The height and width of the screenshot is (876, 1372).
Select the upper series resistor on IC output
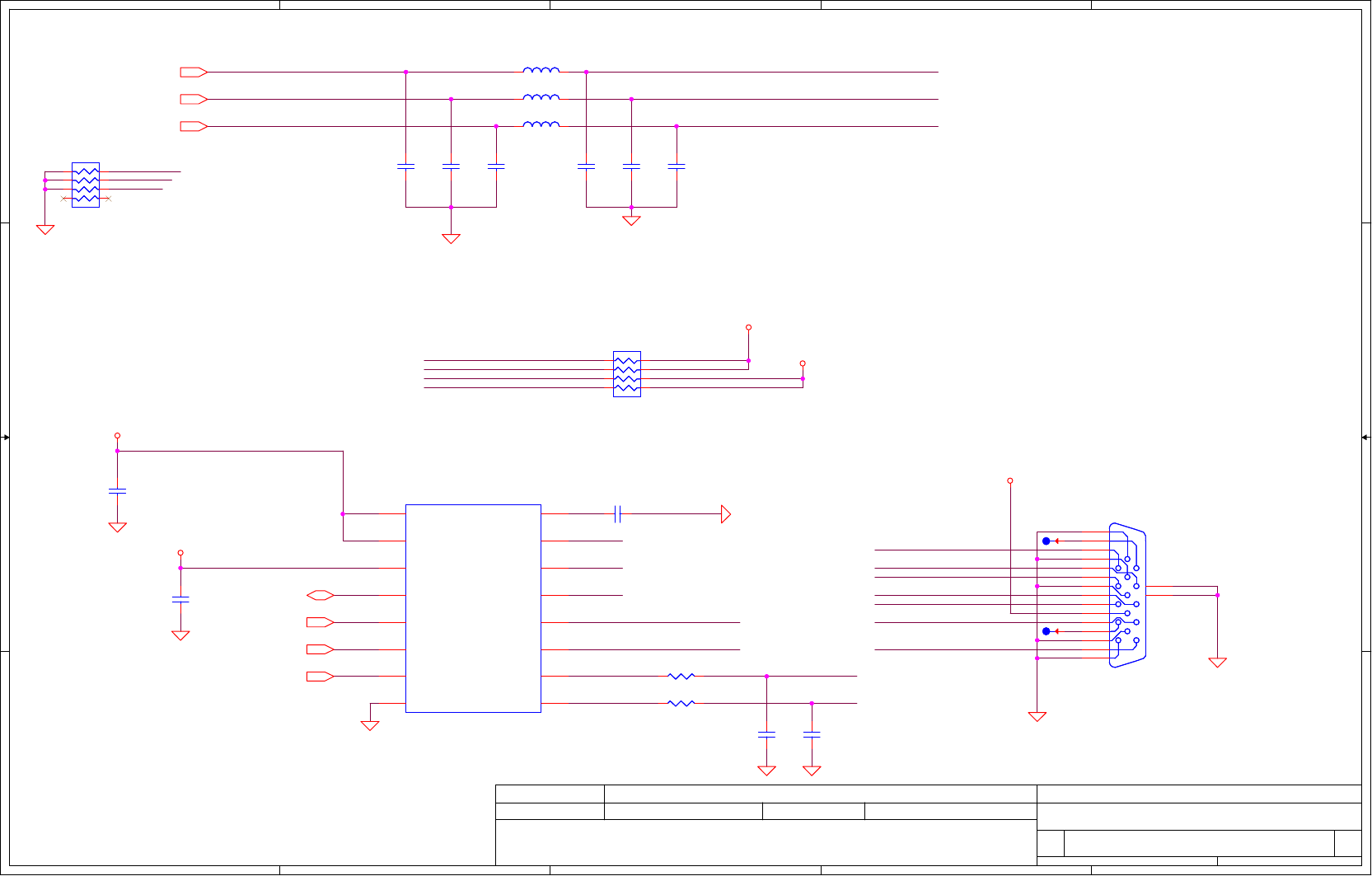tap(681, 677)
